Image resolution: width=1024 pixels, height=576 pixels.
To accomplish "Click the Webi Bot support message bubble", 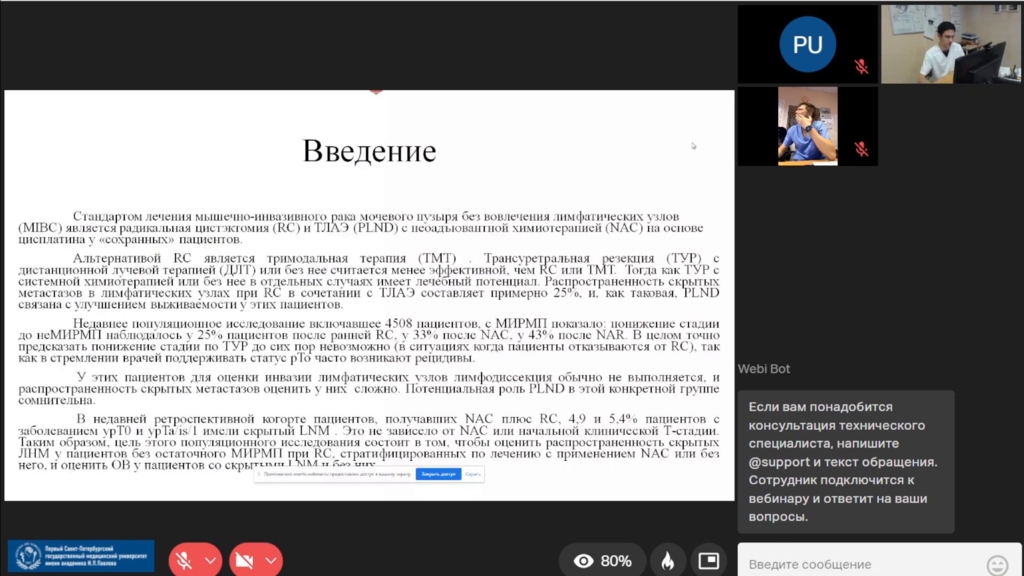I will point(845,461).
